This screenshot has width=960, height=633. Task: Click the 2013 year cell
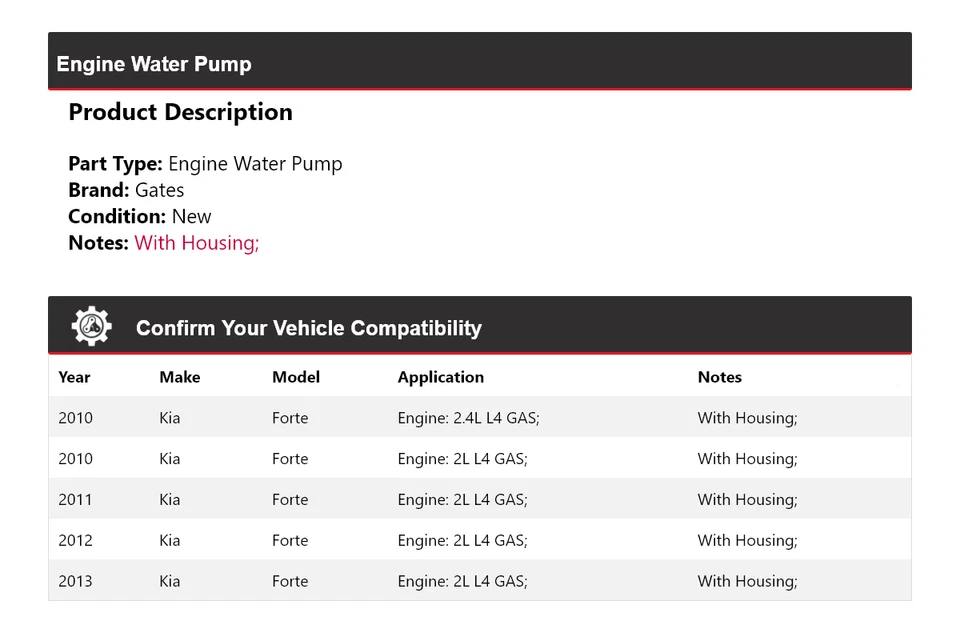click(x=75, y=582)
